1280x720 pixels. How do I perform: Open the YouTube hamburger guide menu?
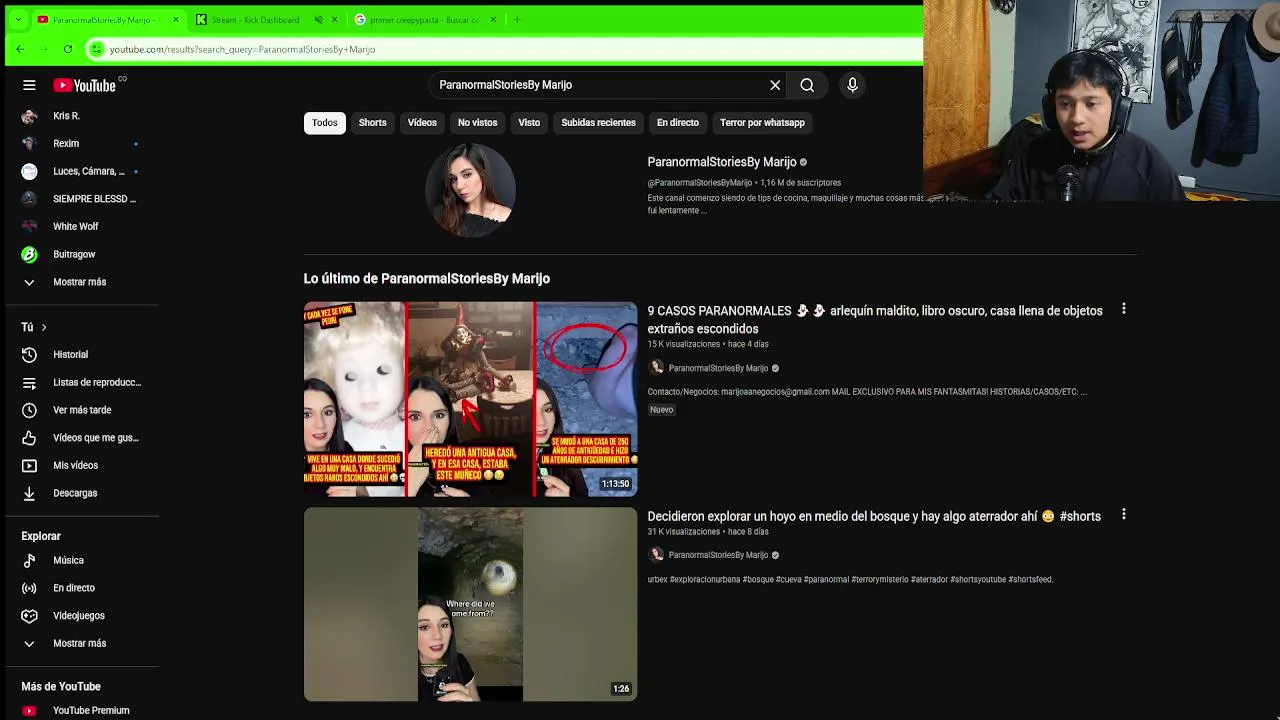tap(29, 86)
